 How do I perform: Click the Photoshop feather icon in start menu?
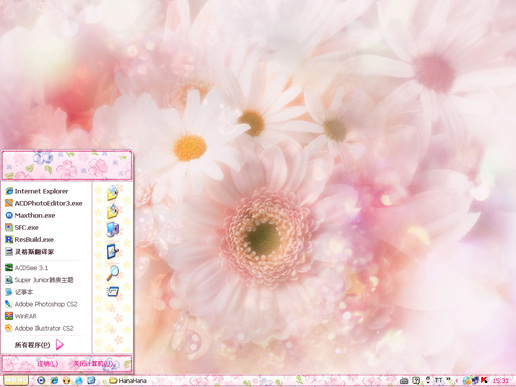(x=9, y=304)
